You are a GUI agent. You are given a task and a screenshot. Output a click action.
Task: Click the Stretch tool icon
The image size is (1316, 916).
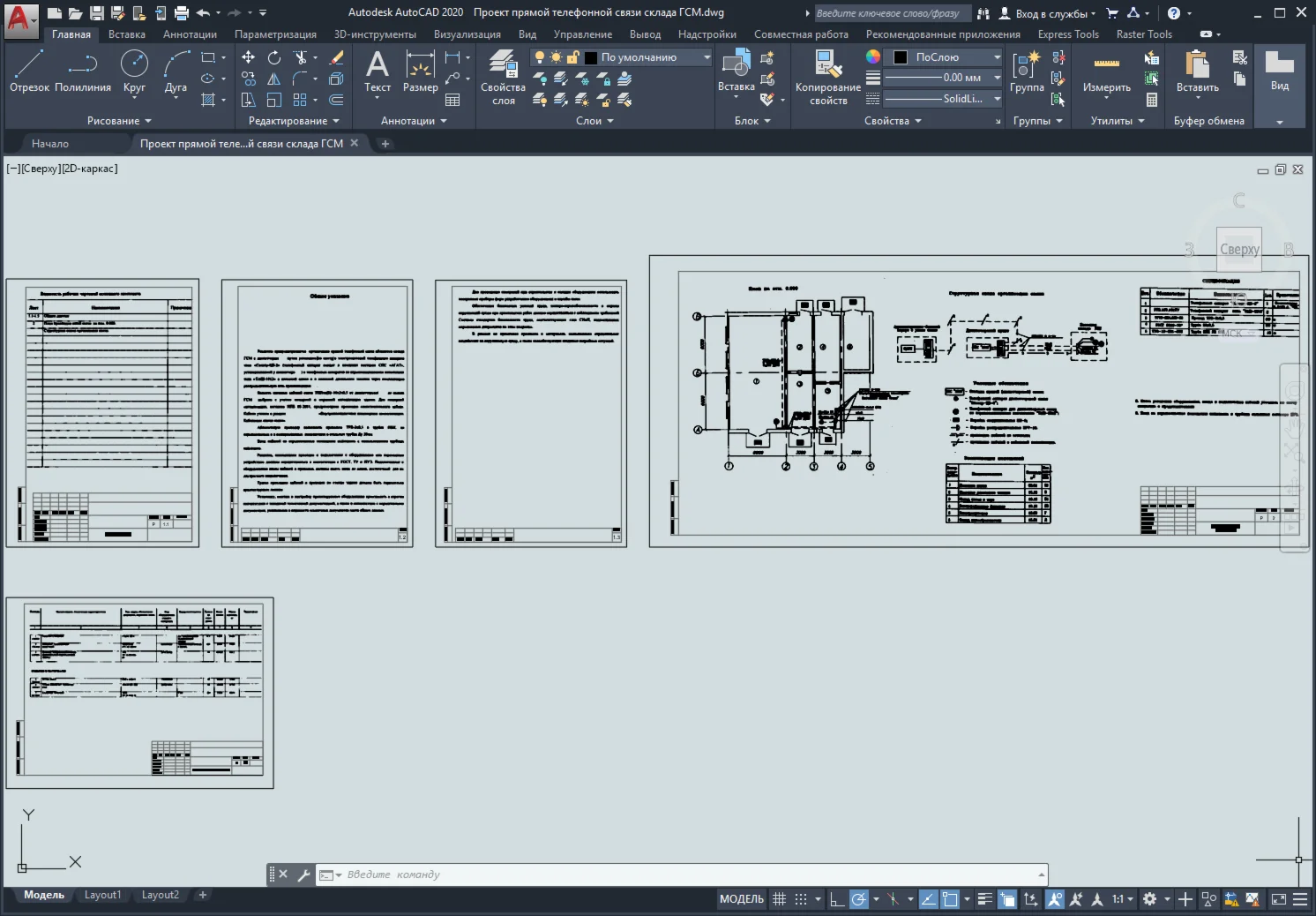pos(249,100)
